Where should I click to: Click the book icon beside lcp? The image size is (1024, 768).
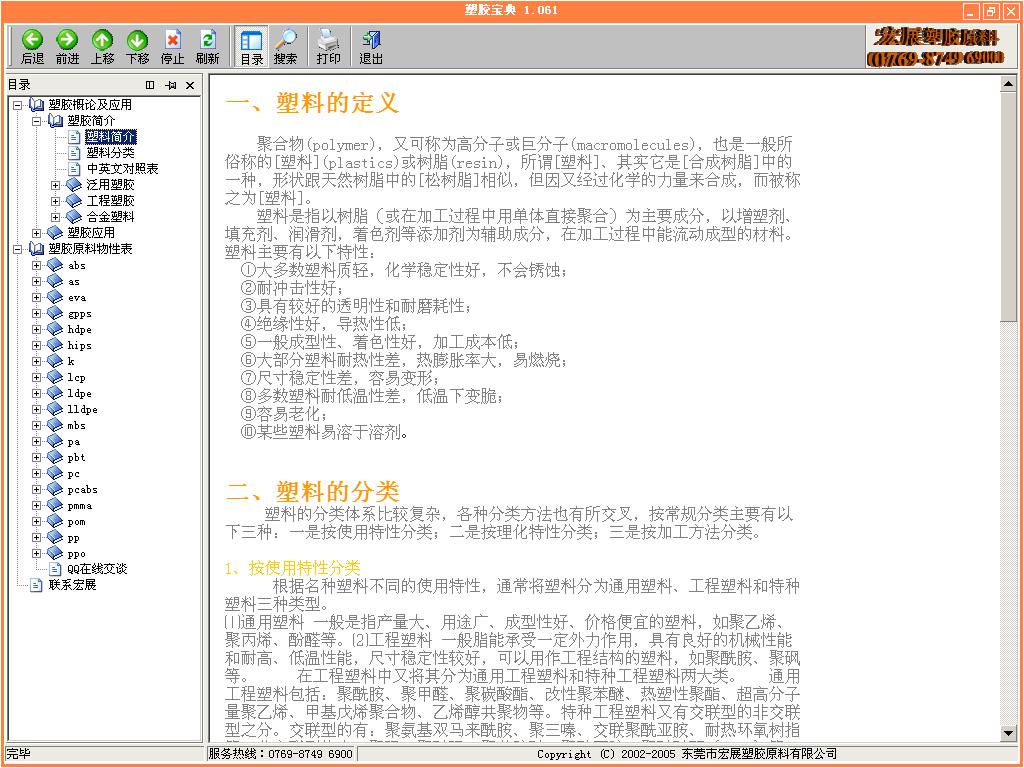pyautogui.click(x=55, y=377)
